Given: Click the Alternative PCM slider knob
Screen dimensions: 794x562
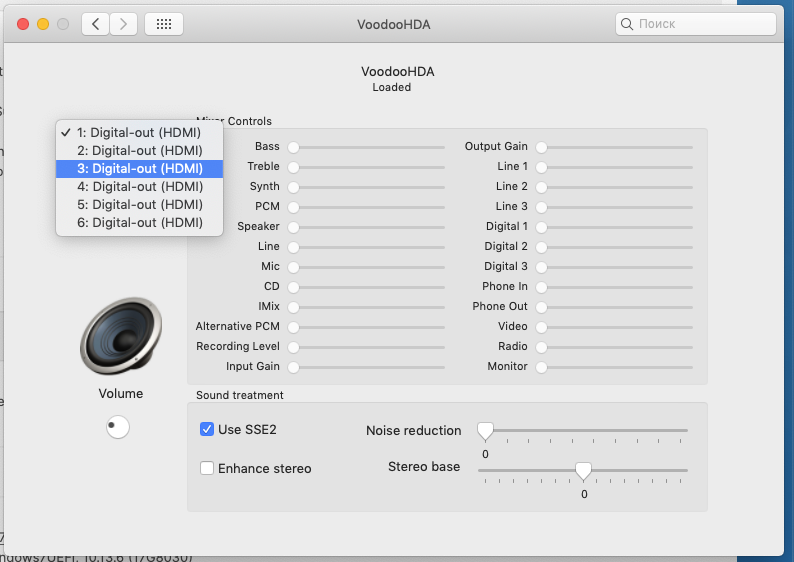Looking at the screenshot, I should pos(293,327).
